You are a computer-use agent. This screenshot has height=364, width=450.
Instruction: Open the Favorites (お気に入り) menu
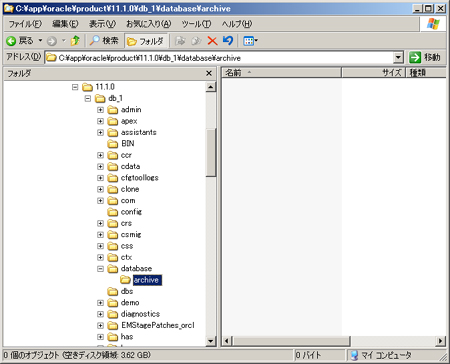click(x=148, y=24)
